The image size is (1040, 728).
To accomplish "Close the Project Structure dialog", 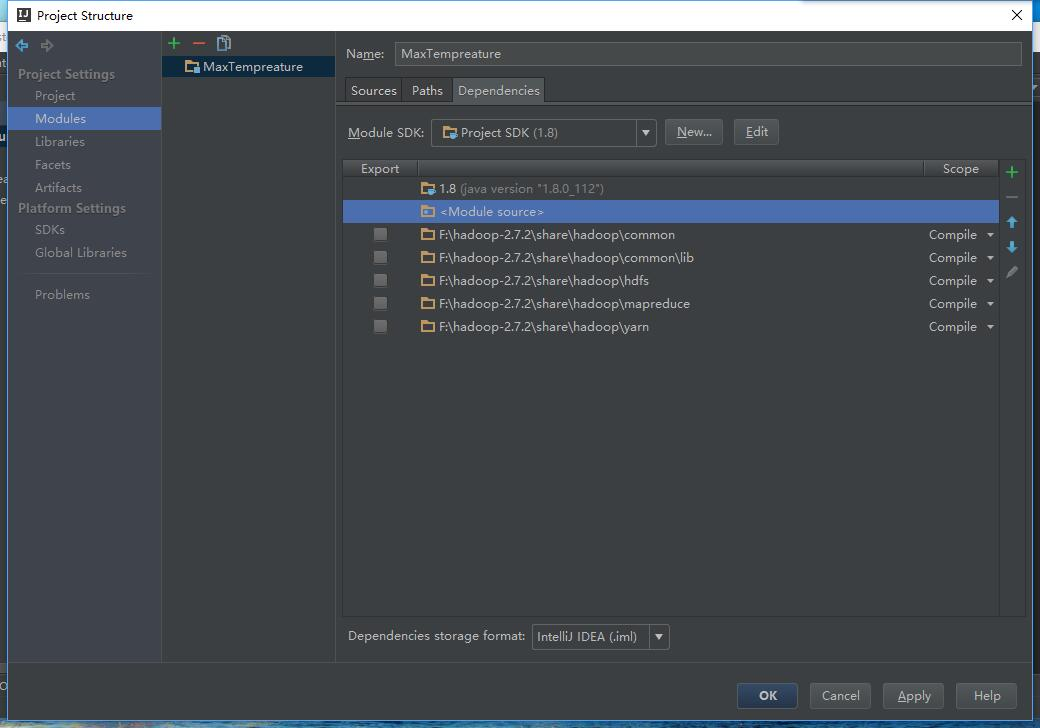I will click(1017, 15).
